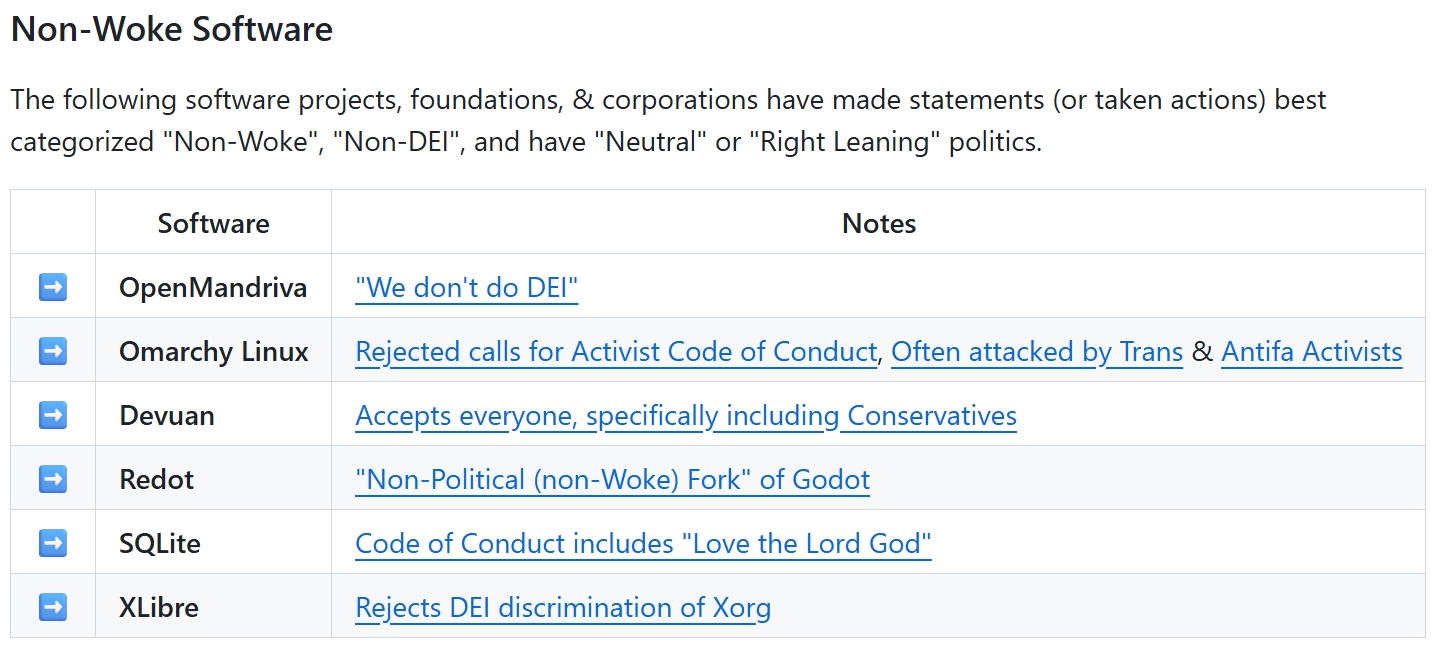Open the "We don't do DEI" link
The image size is (1447, 657).
point(467,289)
